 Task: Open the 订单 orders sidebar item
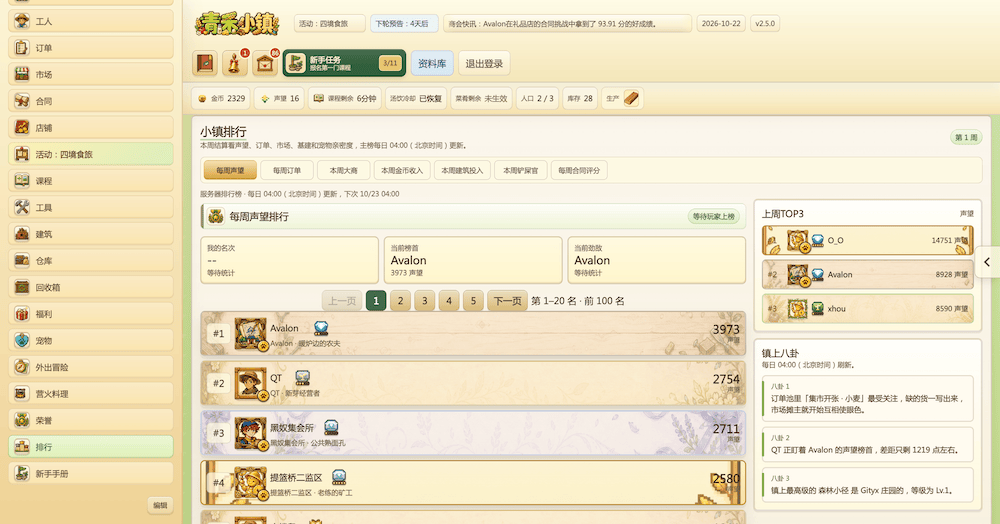[91, 48]
